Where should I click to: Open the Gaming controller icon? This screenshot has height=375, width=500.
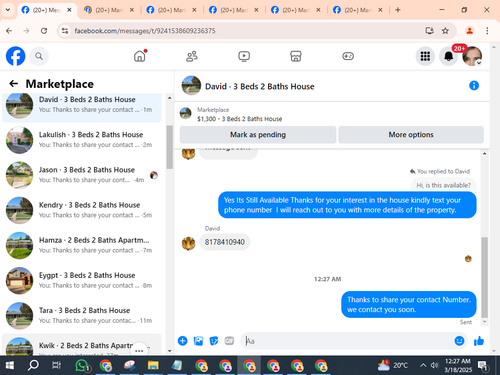348,56
